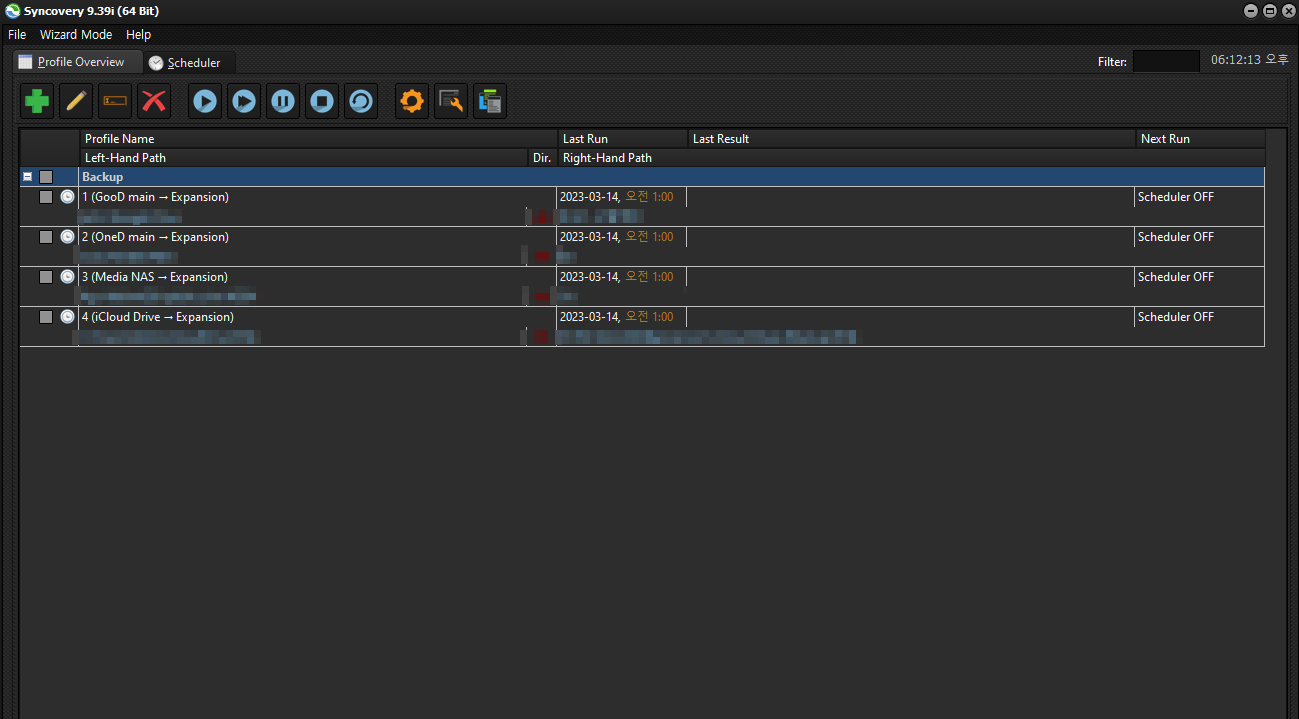The width and height of the screenshot is (1299, 719).
Task: Sort by Profile Name column header
Action: pos(318,139)
